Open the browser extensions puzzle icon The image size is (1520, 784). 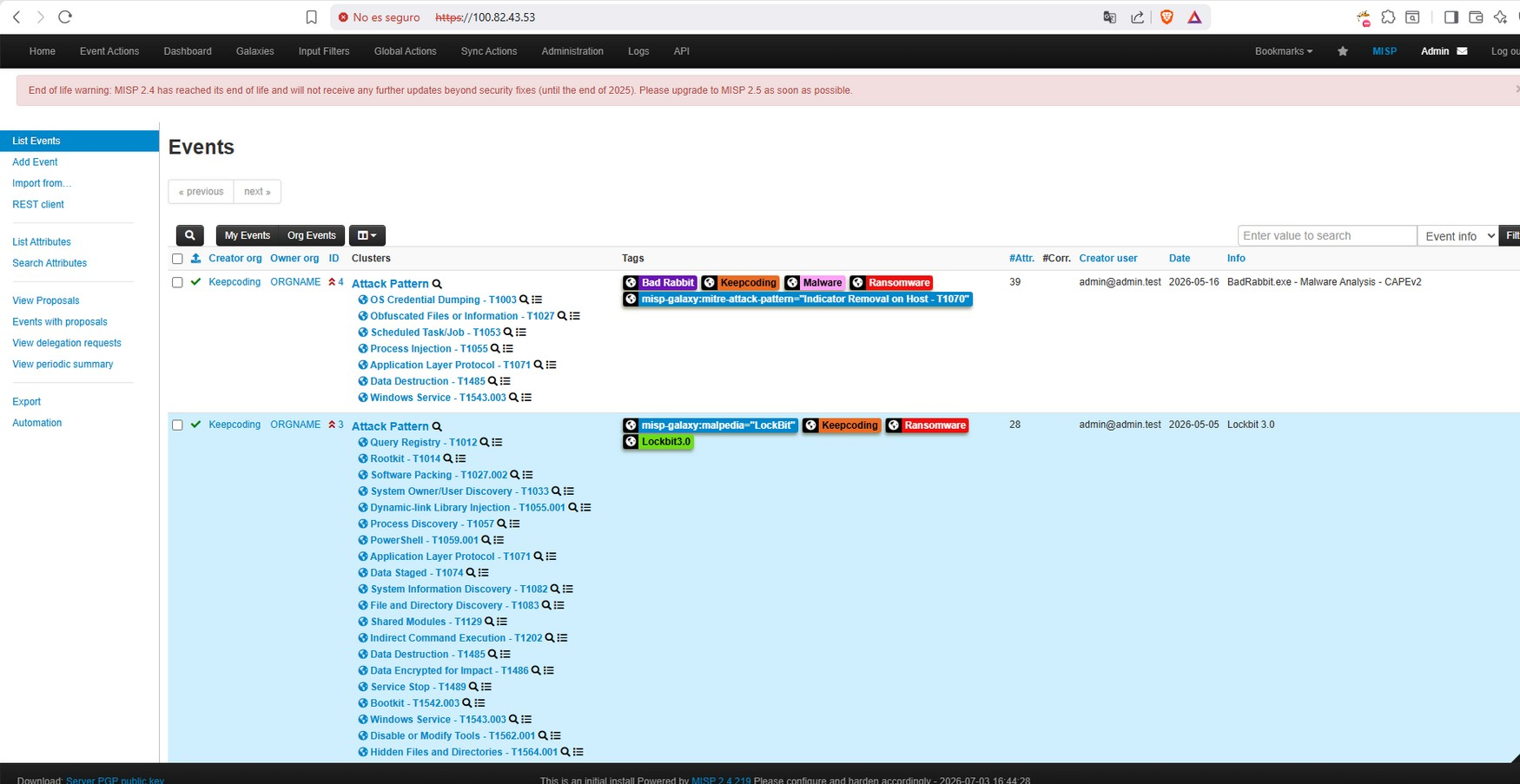click(x=1388, y=17)
